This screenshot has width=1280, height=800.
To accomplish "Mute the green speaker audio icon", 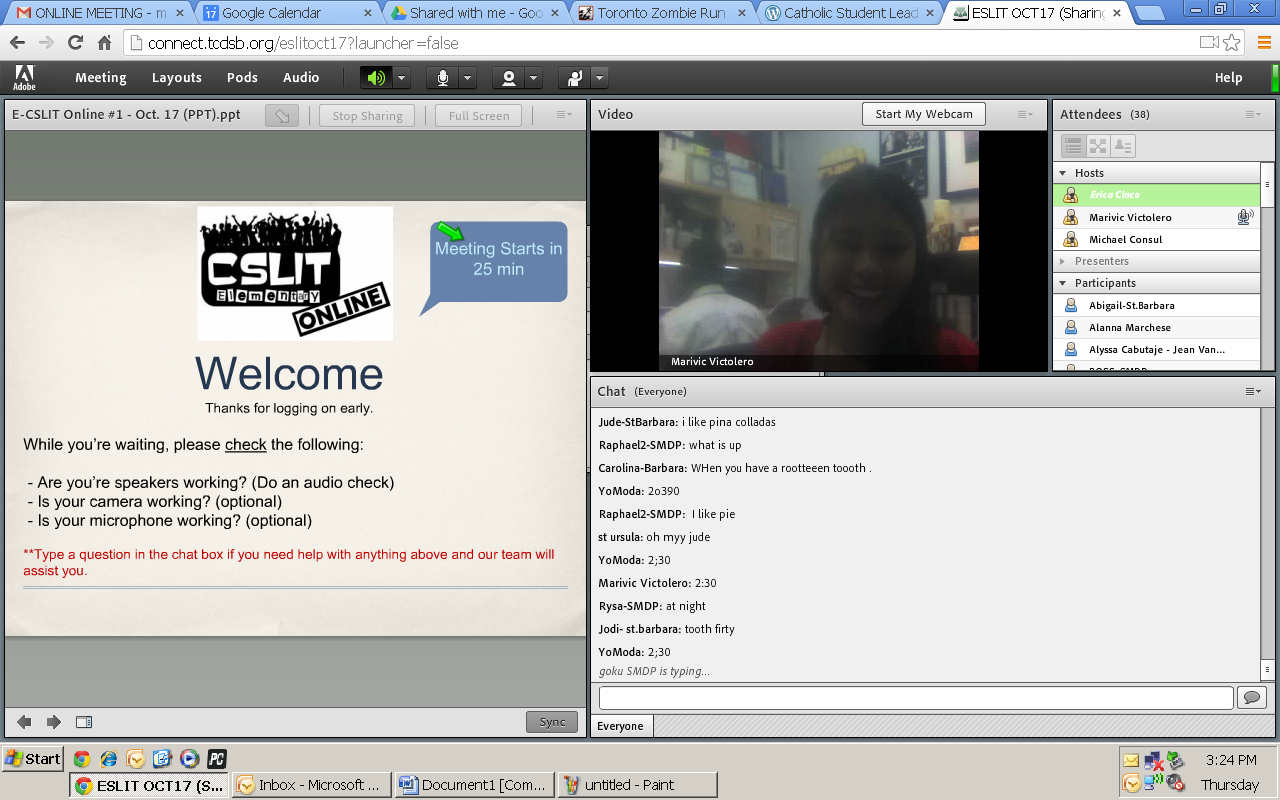I will click(376, 78).
